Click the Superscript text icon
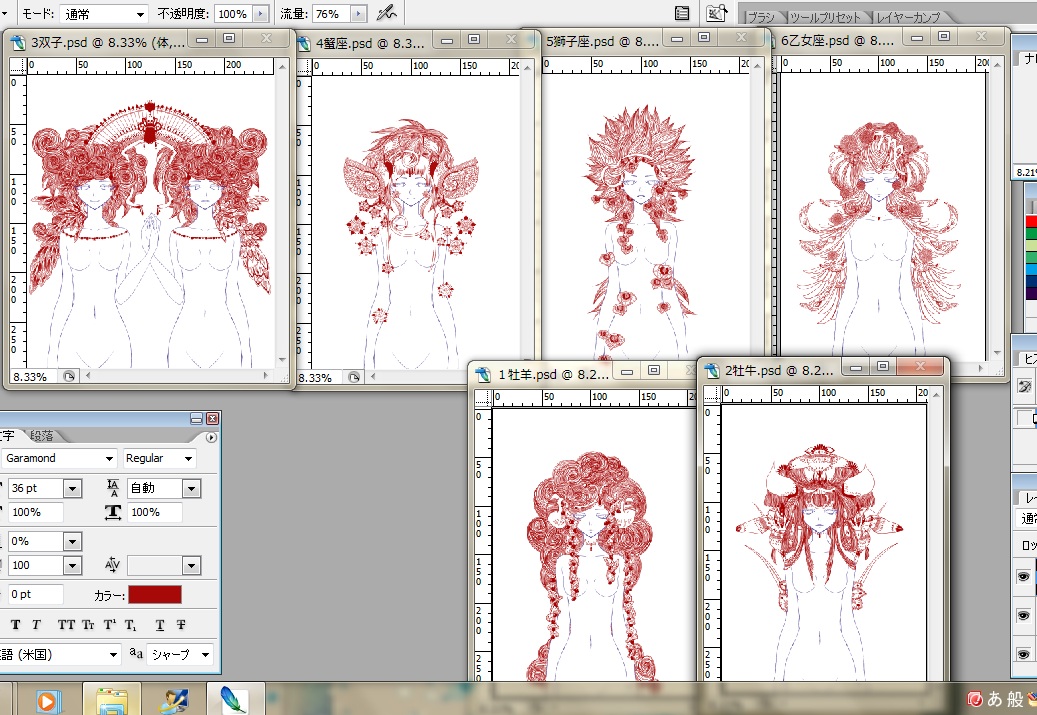The width and height of the screenshot is (1037, 715). (x=110, y=625)
